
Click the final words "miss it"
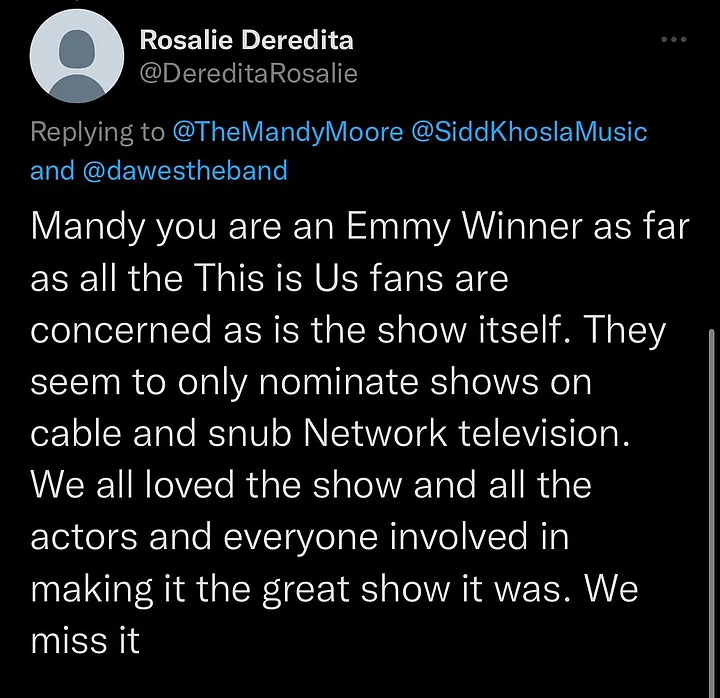pos(85,641)
